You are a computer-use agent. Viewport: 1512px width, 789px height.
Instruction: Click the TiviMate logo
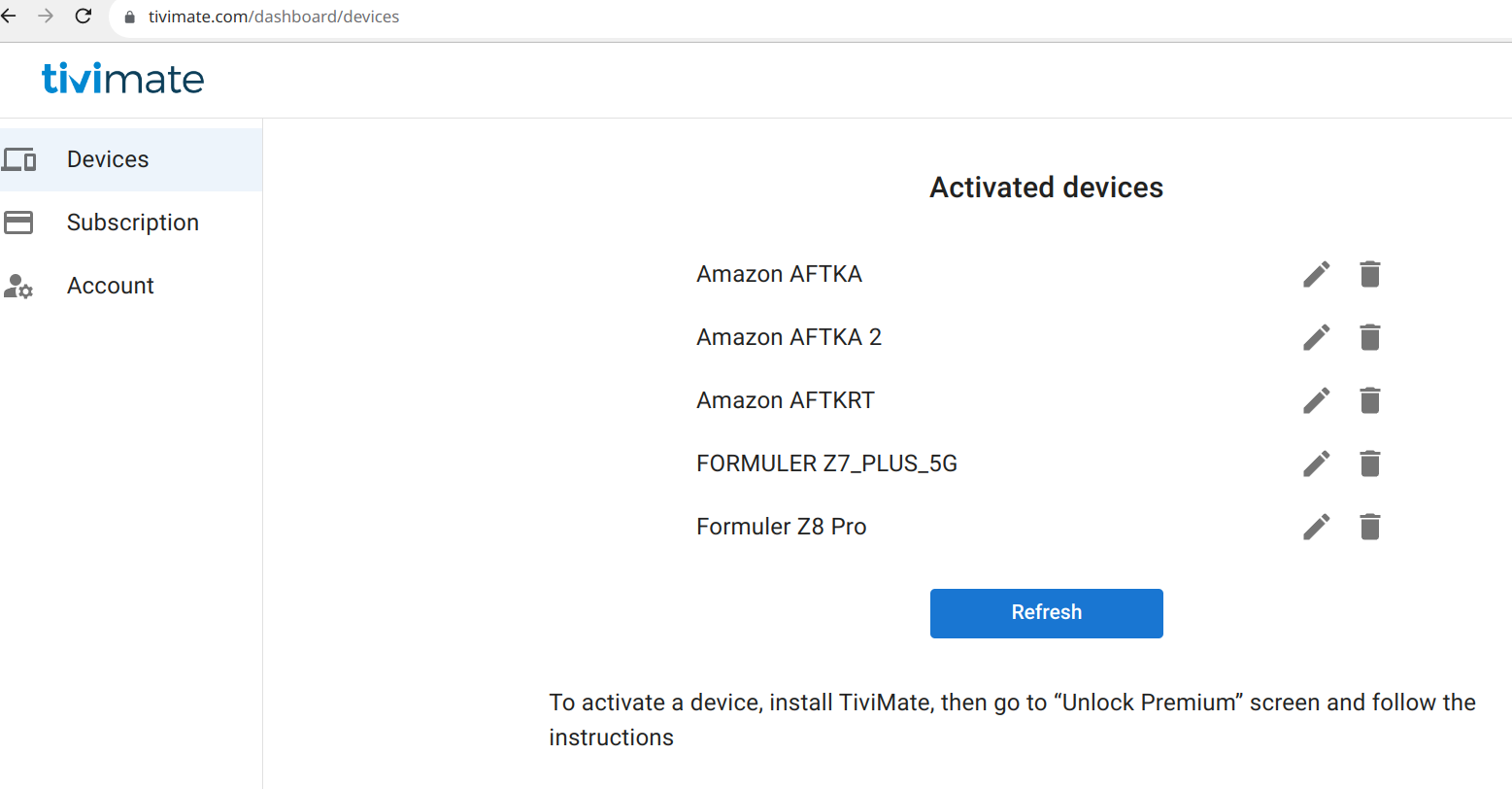tap(123, 79)
